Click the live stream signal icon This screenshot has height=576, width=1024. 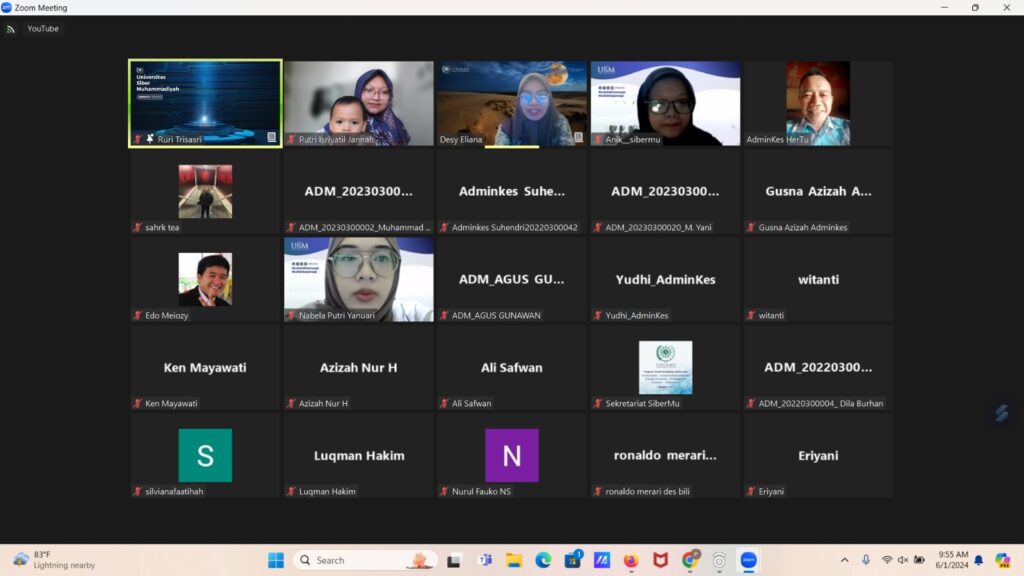tap(11, 29)
